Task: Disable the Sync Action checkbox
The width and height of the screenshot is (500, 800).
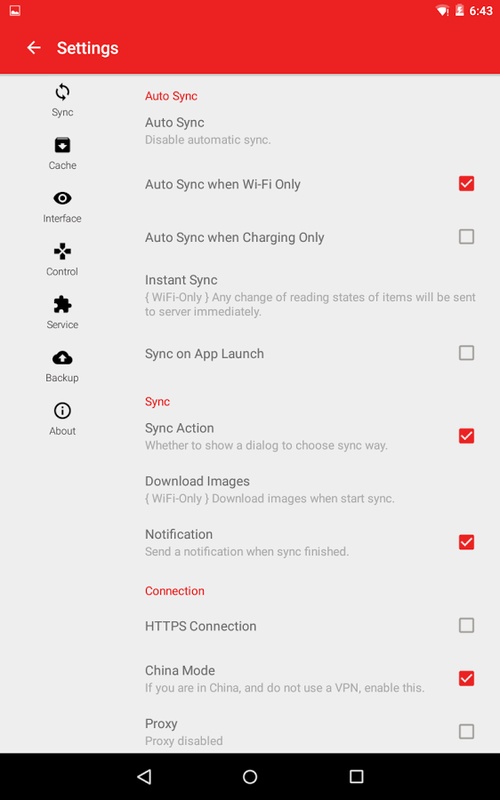Action: 466,436
